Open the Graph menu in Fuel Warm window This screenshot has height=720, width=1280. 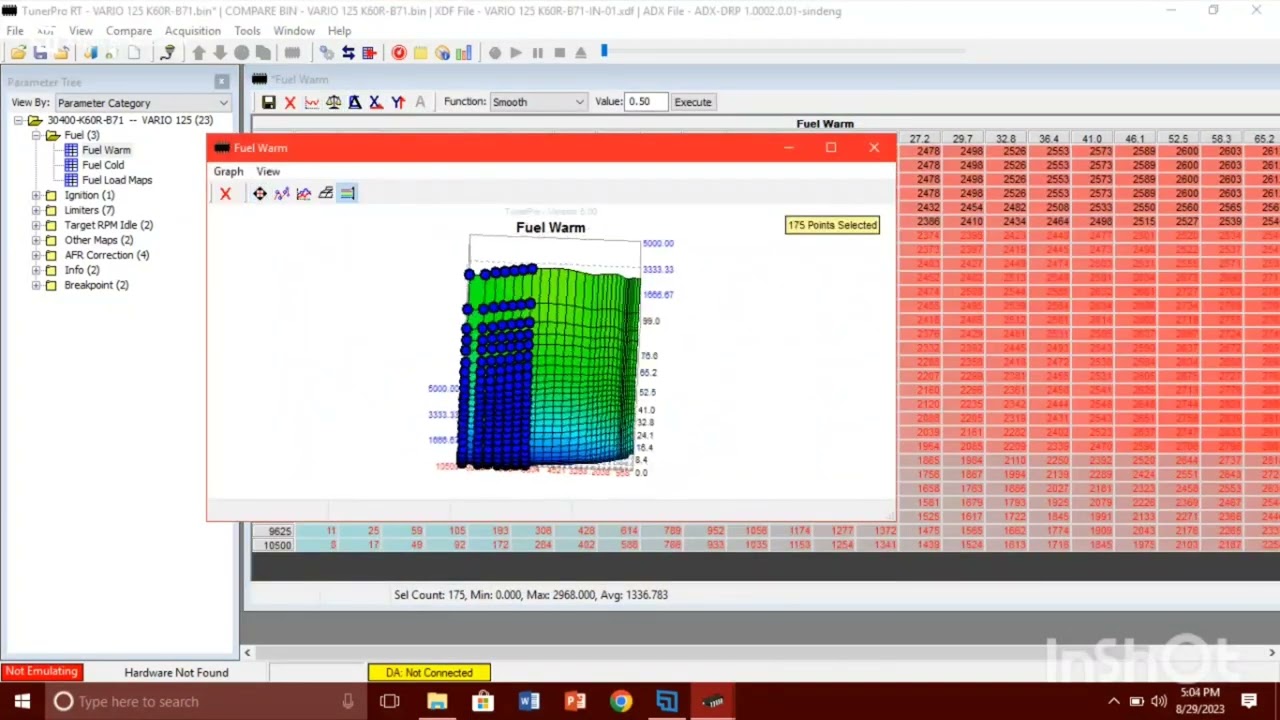tap(228, 171)
